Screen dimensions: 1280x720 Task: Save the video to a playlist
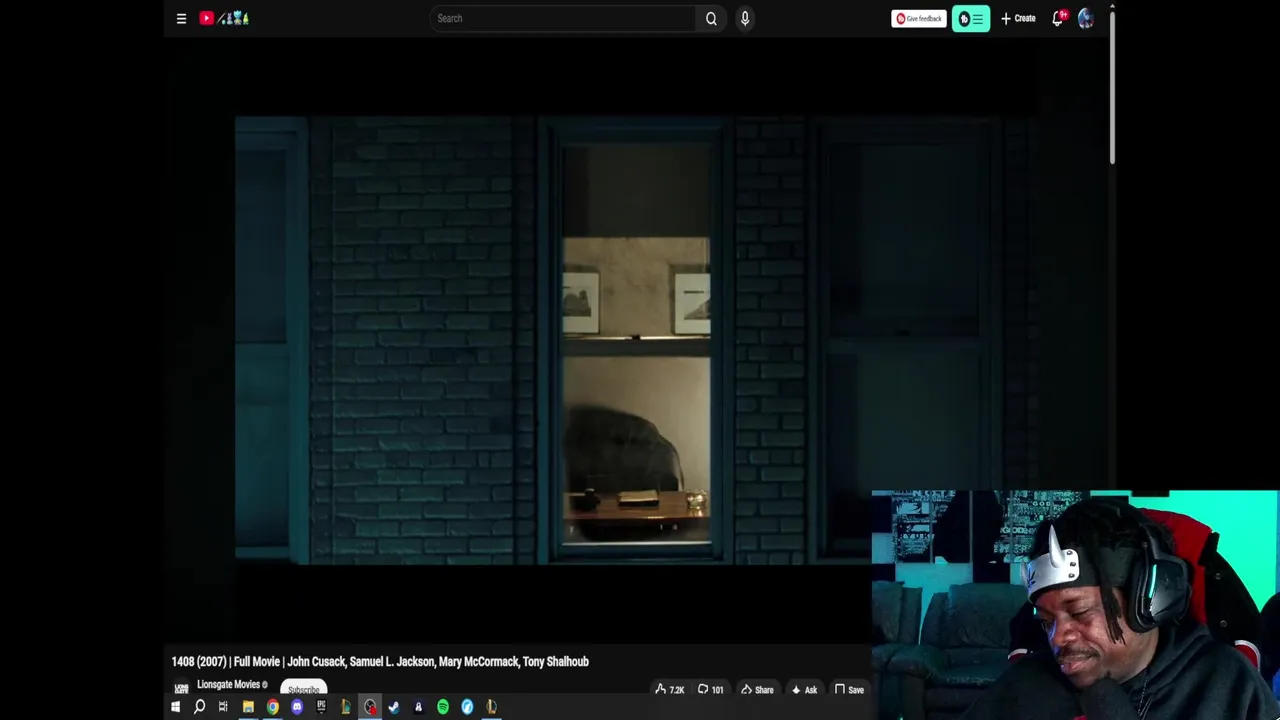click(849, 689)
